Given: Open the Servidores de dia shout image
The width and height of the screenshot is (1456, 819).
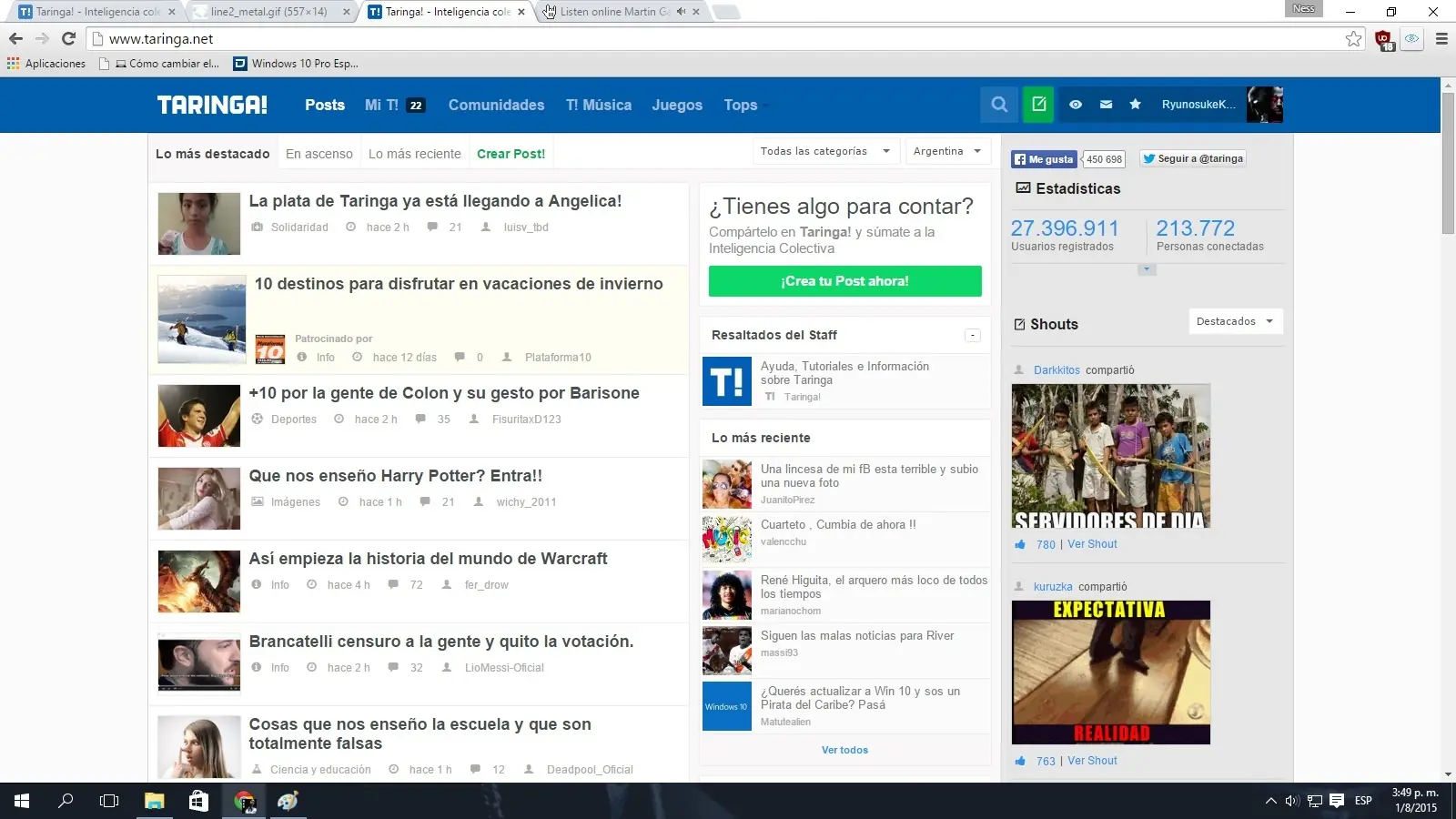Looking at the screenshot, I should click(x=1111, y=456).
